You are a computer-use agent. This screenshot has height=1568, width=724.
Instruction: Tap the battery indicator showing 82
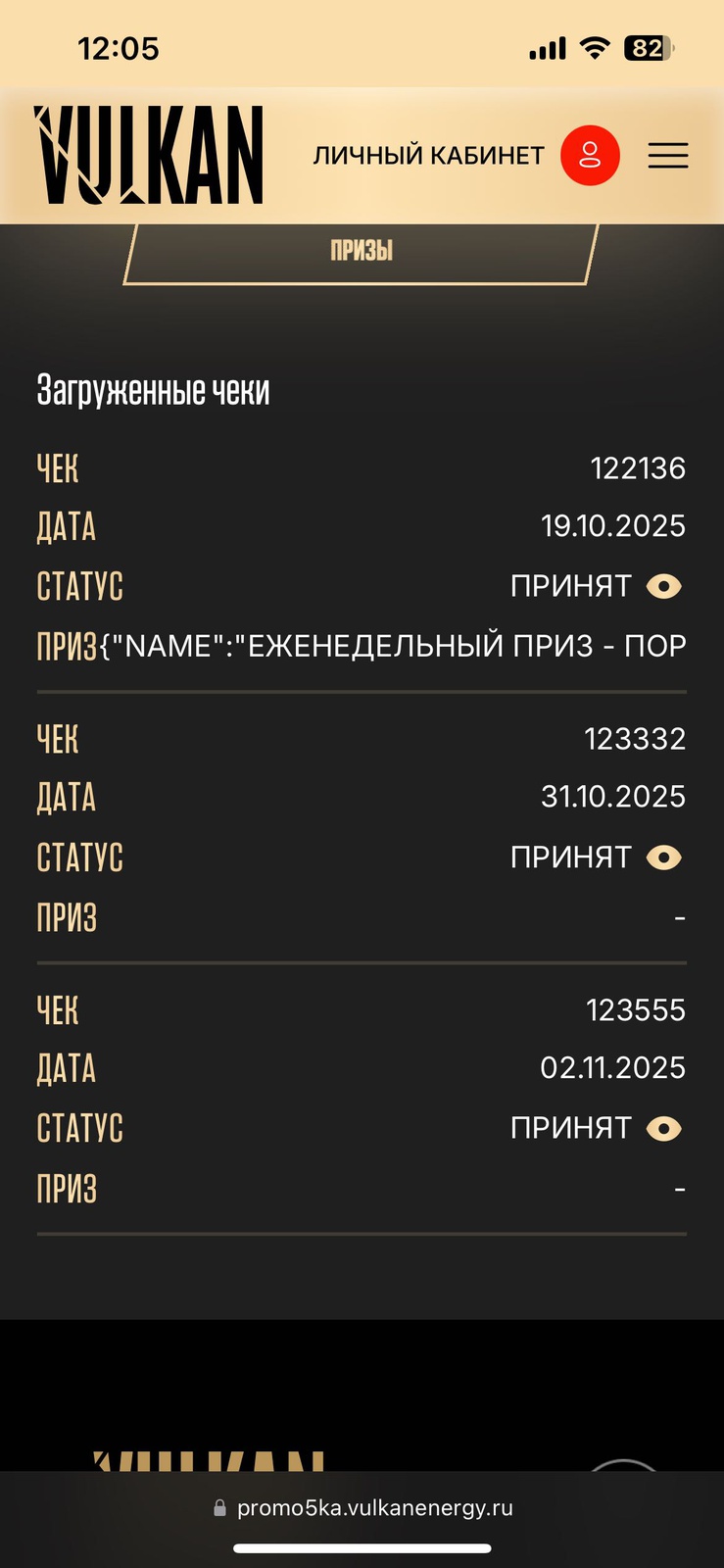[x=649, y=48]
